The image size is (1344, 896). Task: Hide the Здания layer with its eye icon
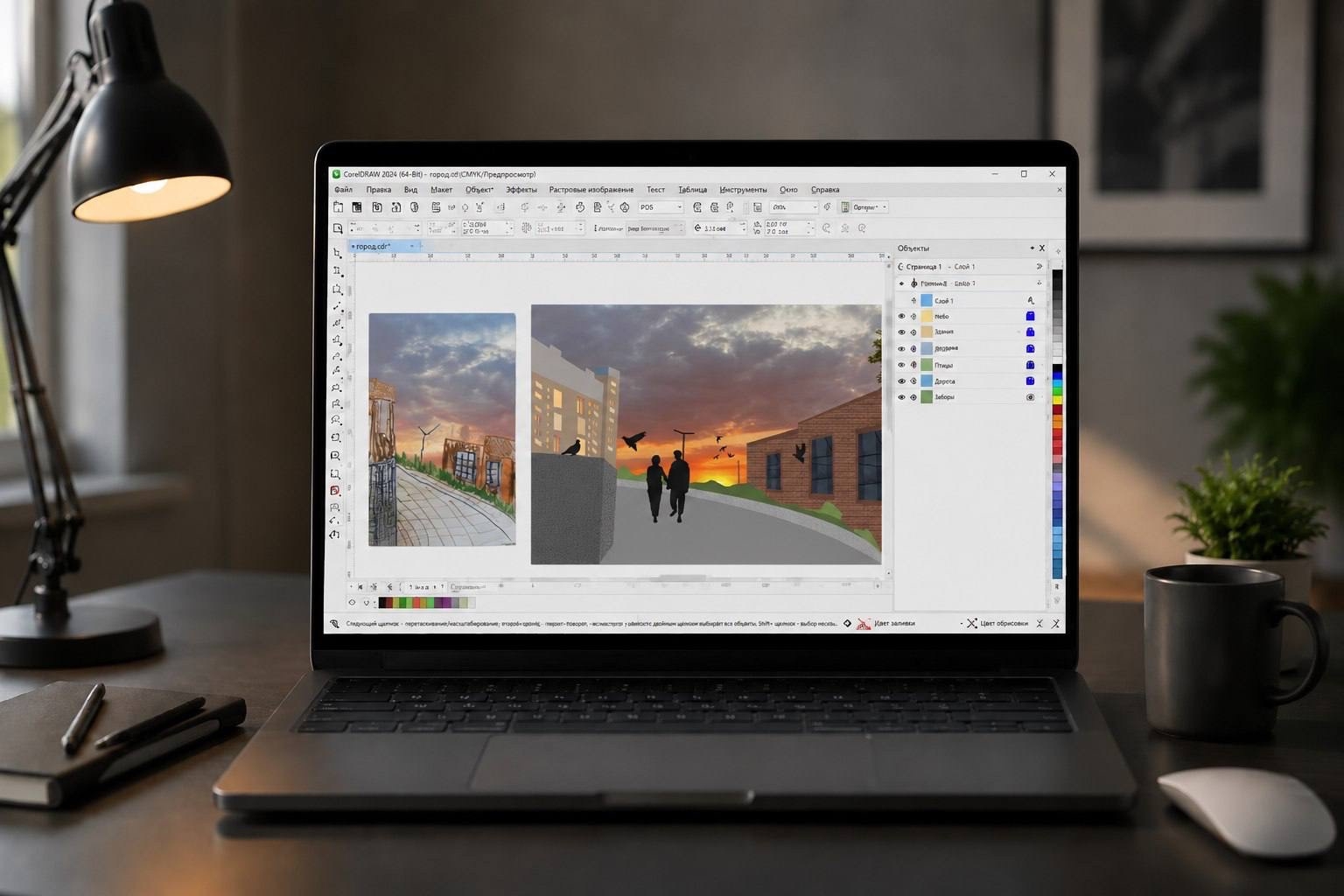click(x=902, y=332)
